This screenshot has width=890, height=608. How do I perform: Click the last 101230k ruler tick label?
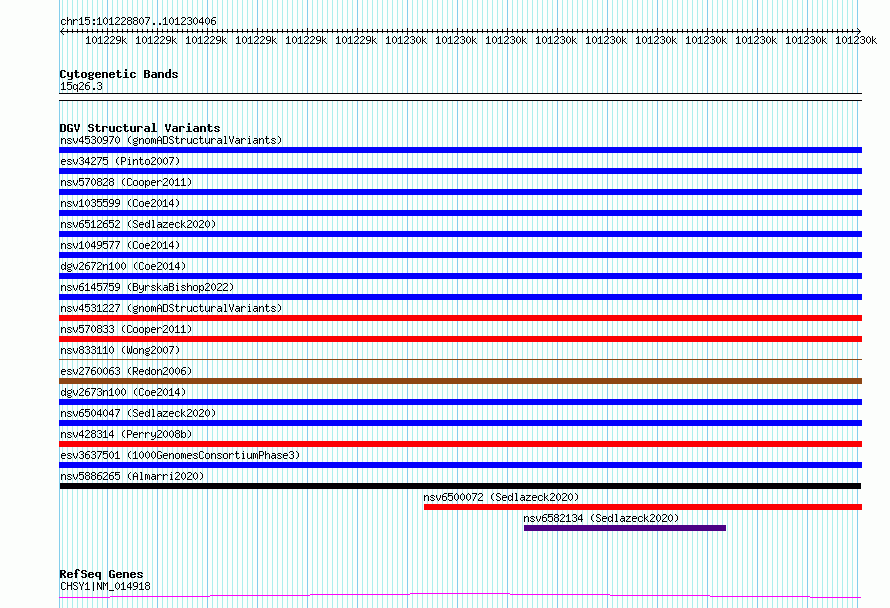point(856,40)
